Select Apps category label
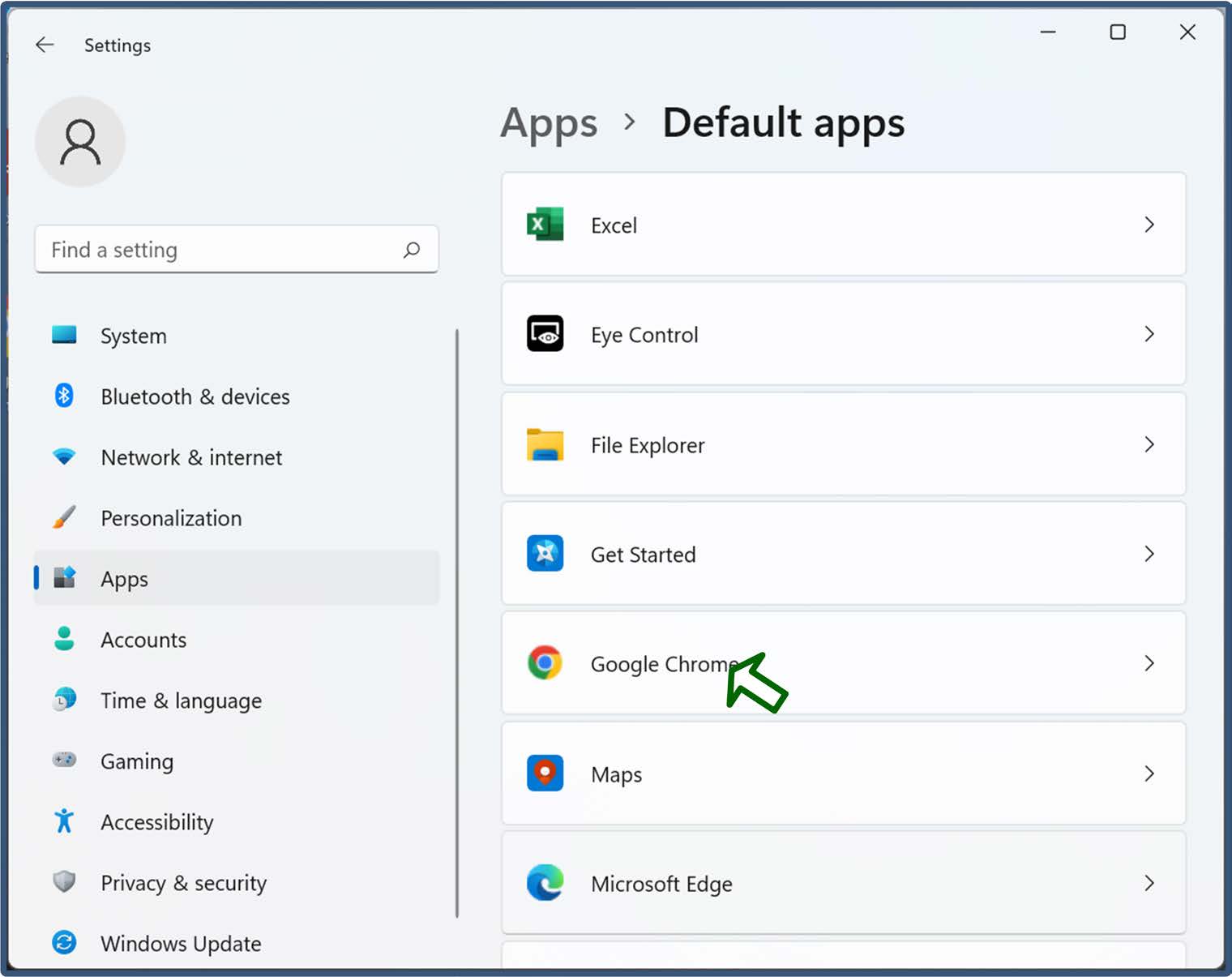This screenshot has height=977, width=1232. coord(124,579)
